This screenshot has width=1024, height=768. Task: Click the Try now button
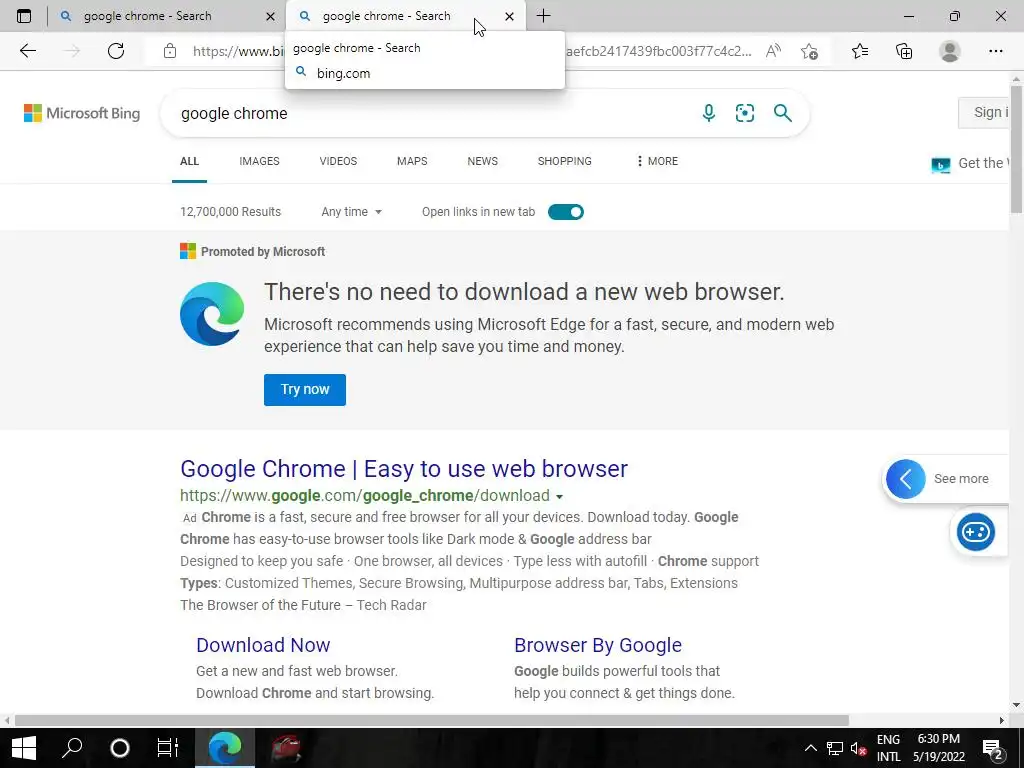(x=305, y=390)
